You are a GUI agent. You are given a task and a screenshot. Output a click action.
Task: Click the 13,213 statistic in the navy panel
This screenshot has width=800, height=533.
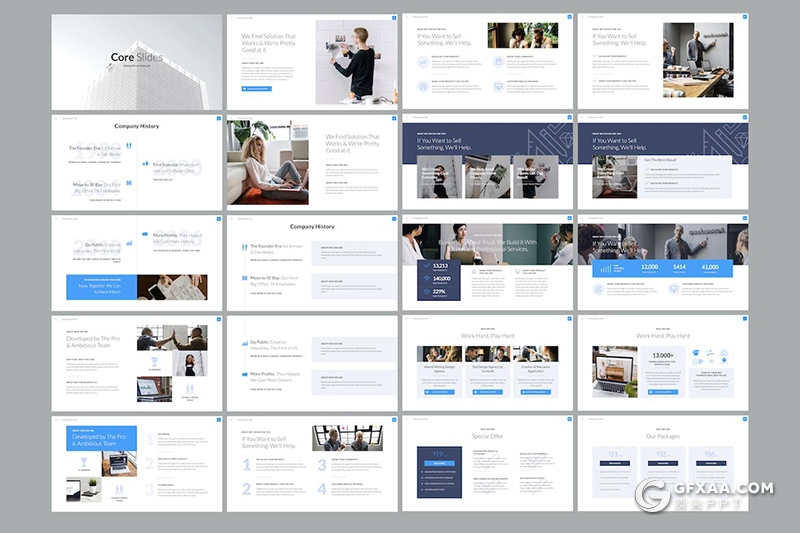(x=439, y=265)
